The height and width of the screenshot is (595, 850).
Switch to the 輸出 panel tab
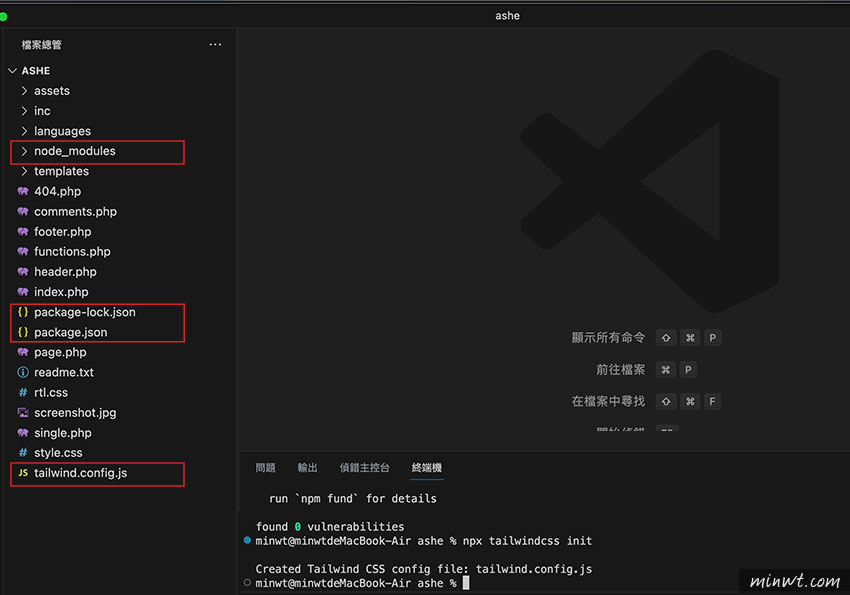coord(307,468)
